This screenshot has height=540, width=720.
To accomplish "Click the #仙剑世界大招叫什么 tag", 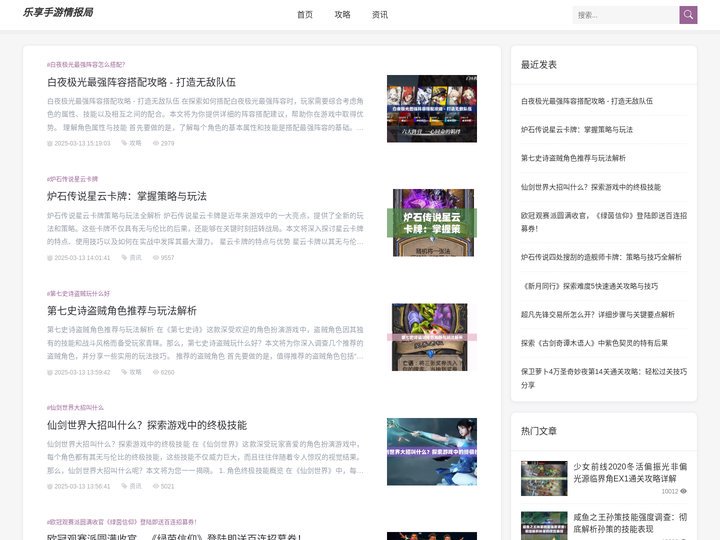I will [x=75, y=408].
